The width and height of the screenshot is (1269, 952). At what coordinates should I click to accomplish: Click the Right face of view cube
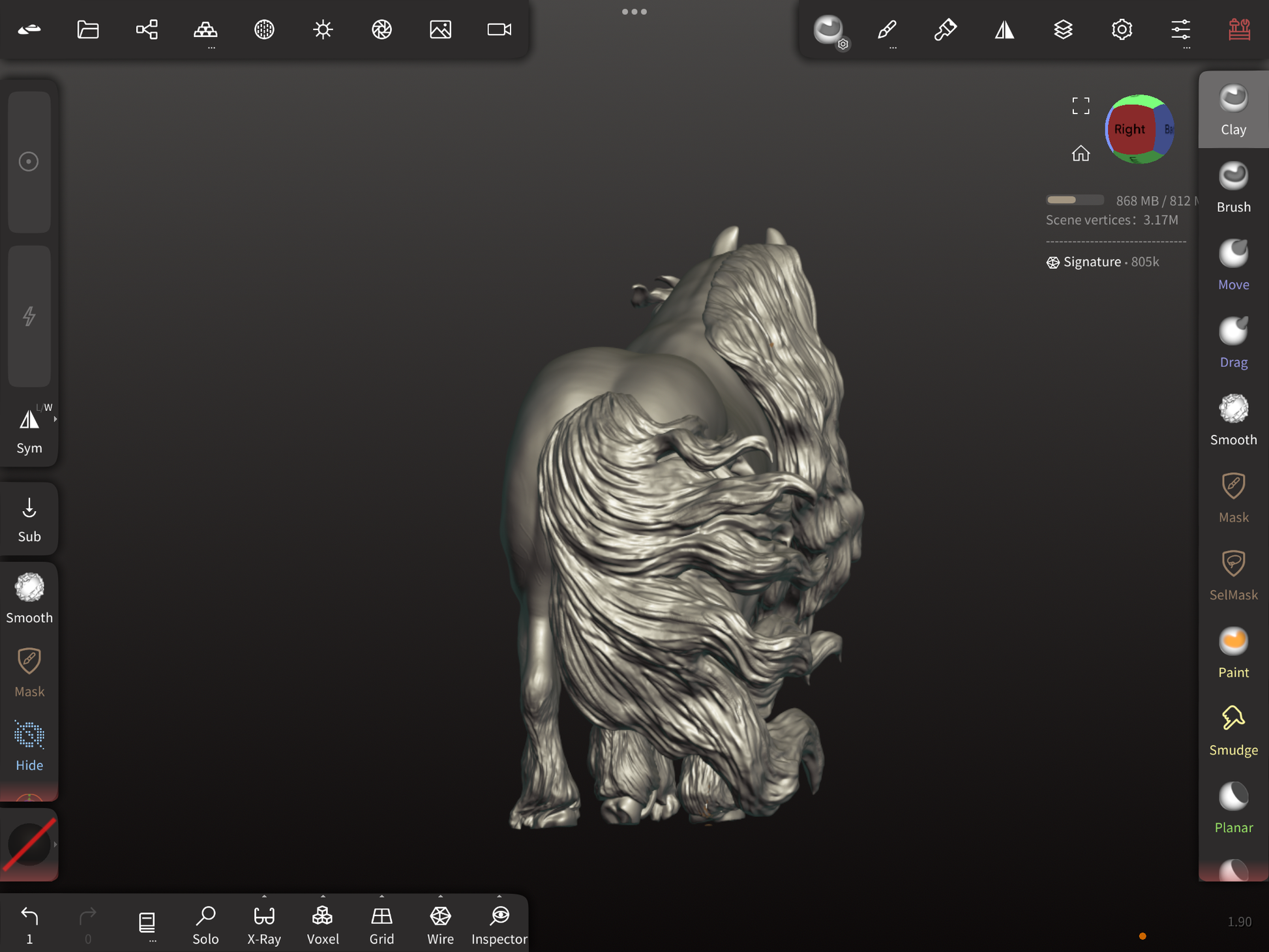1129,129
